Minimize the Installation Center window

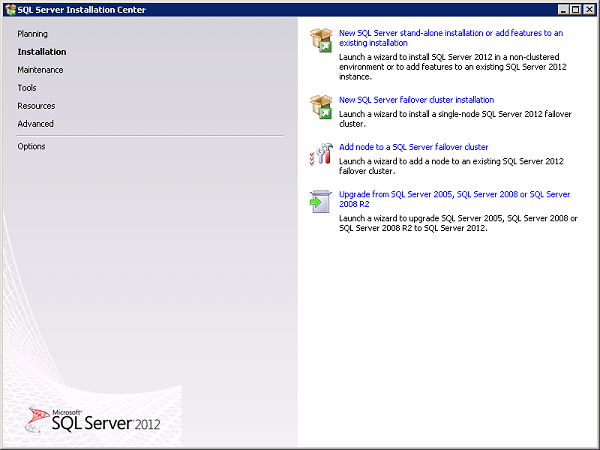coord(563,10)
